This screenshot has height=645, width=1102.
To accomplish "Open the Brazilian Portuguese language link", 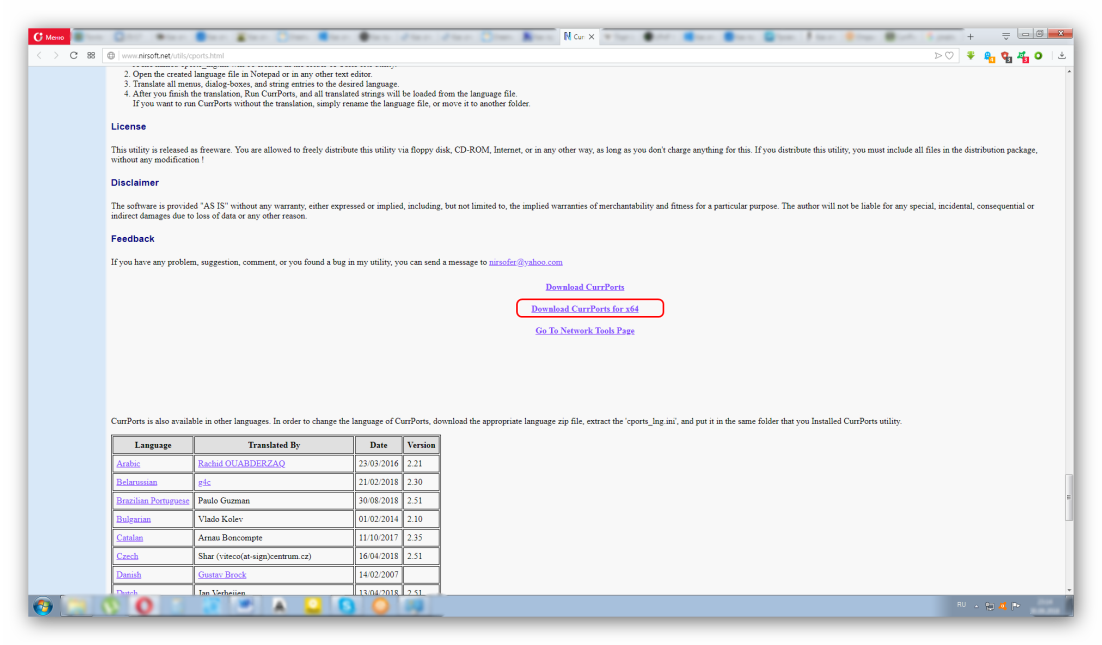I will (x=153, y=501).
